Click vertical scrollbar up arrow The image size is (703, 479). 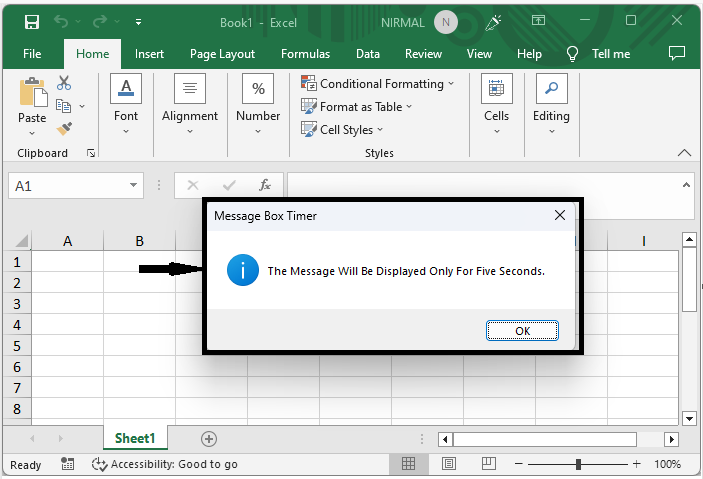coord(689,240)
